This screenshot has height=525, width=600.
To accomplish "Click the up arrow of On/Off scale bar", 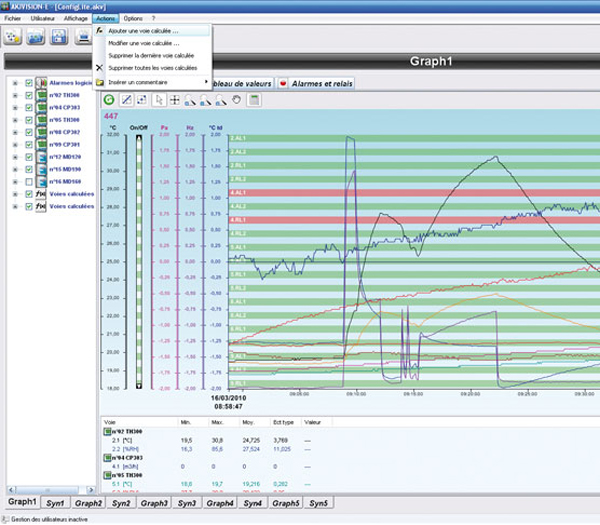I will click(x=139, y=137).
